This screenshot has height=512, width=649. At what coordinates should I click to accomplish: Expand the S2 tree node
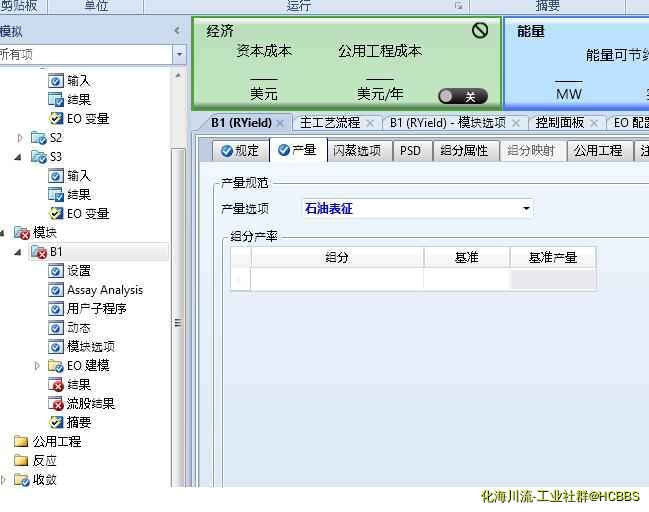pyautogui.click(x=20, y=138)
